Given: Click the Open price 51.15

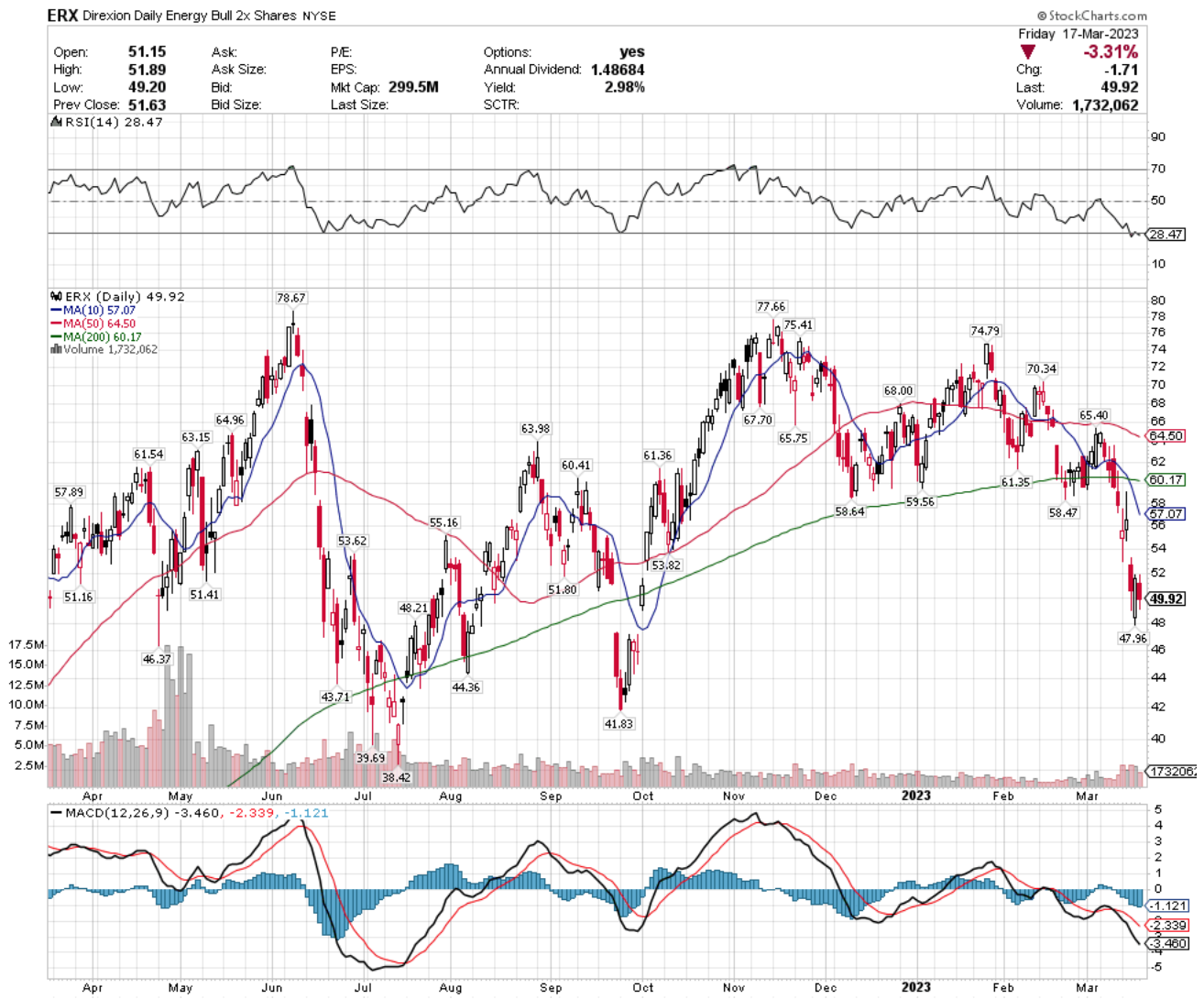Looking at the screenshot, I should pos(148,52).
